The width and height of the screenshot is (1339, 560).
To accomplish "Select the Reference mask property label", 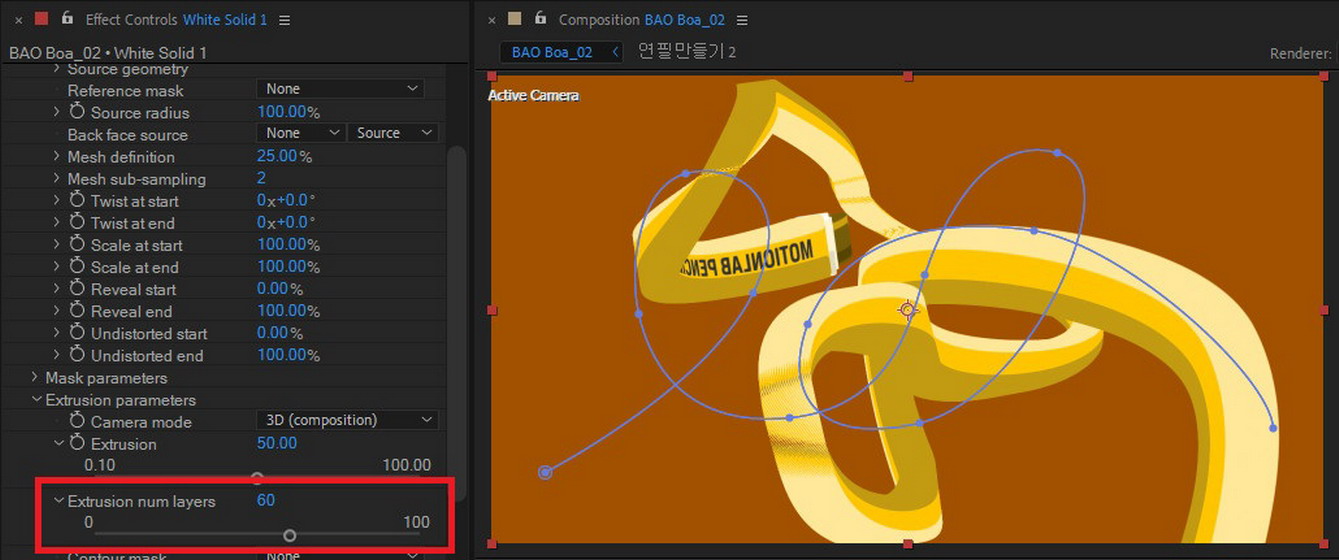I will pos(125,90).
